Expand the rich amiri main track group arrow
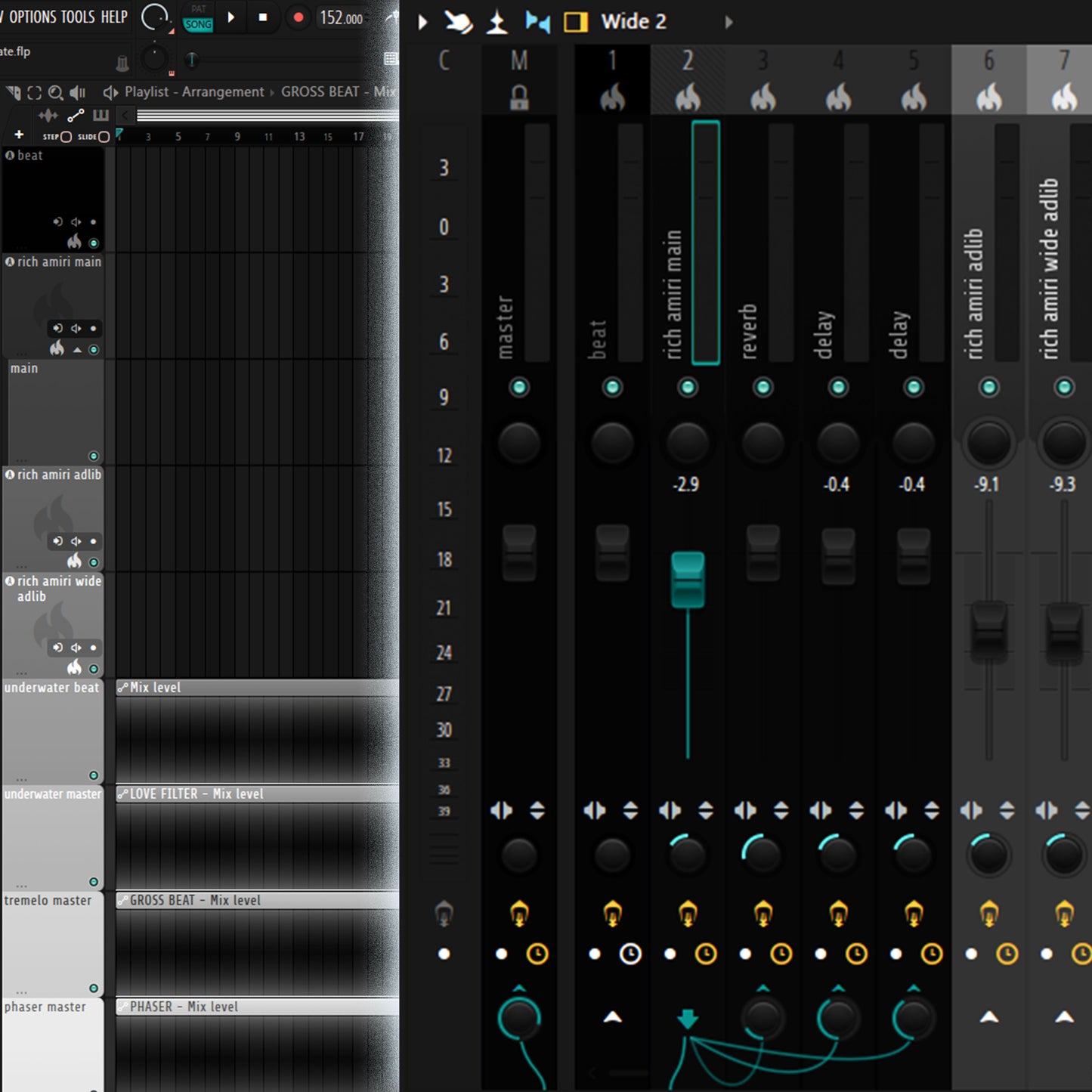 tap(77, 350)
